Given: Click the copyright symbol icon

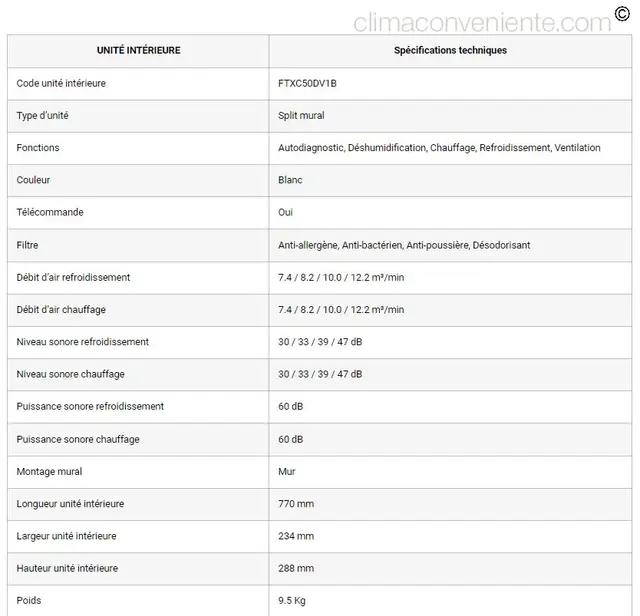Looking at the screenshot, I should click(x=622, y=14).
